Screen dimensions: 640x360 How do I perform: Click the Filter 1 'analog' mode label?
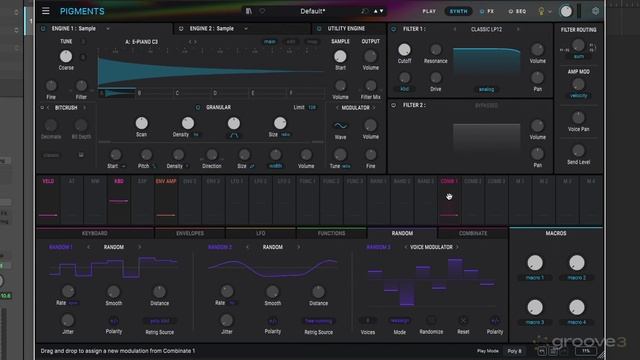coord(486,89)
